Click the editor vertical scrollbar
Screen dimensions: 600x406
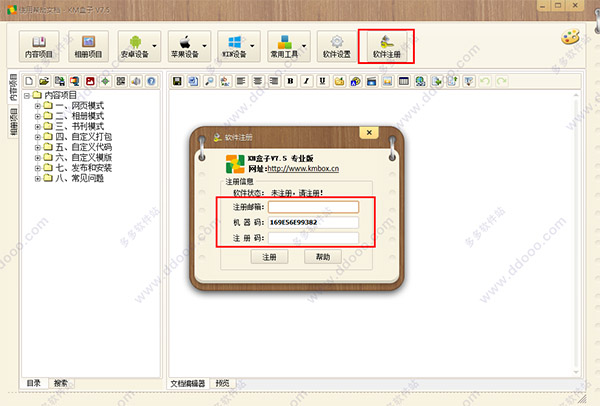[576, 233]
